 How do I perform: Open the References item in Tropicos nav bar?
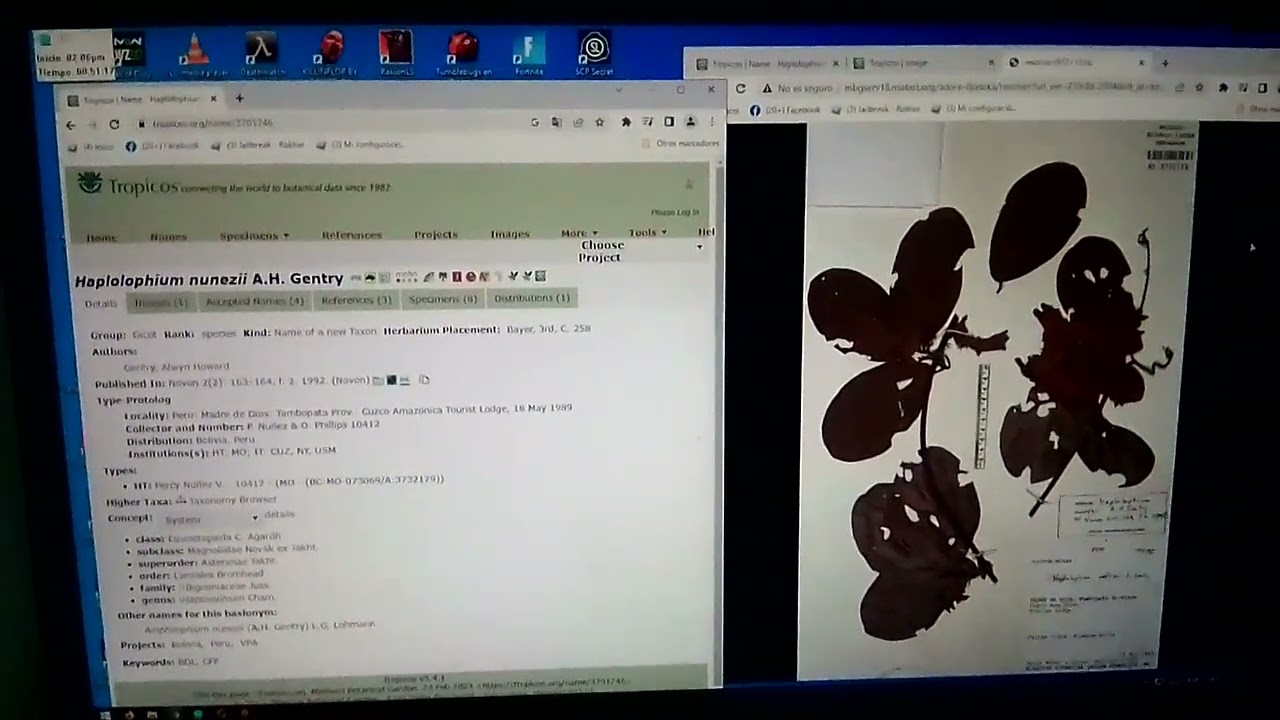point(351,235)
